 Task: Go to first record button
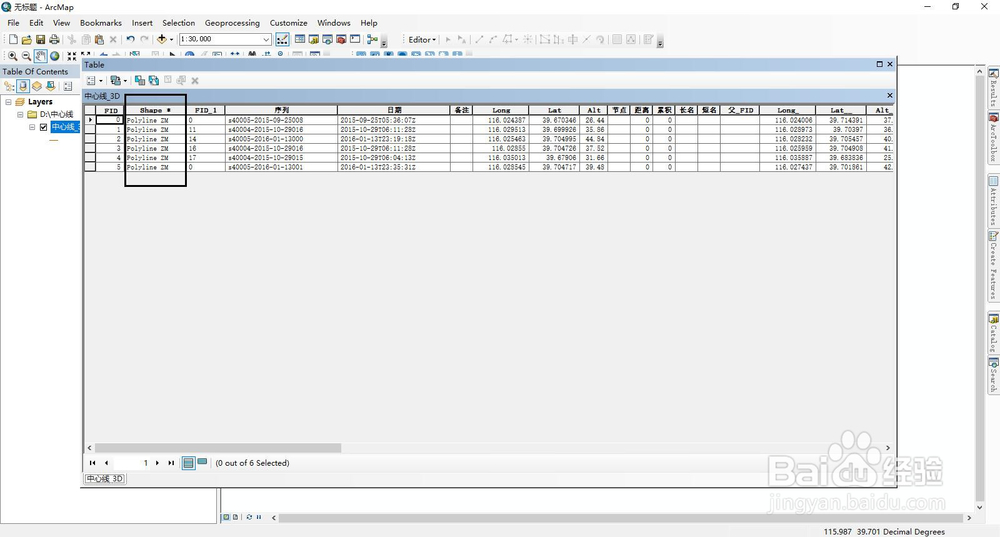click(92, 463)
